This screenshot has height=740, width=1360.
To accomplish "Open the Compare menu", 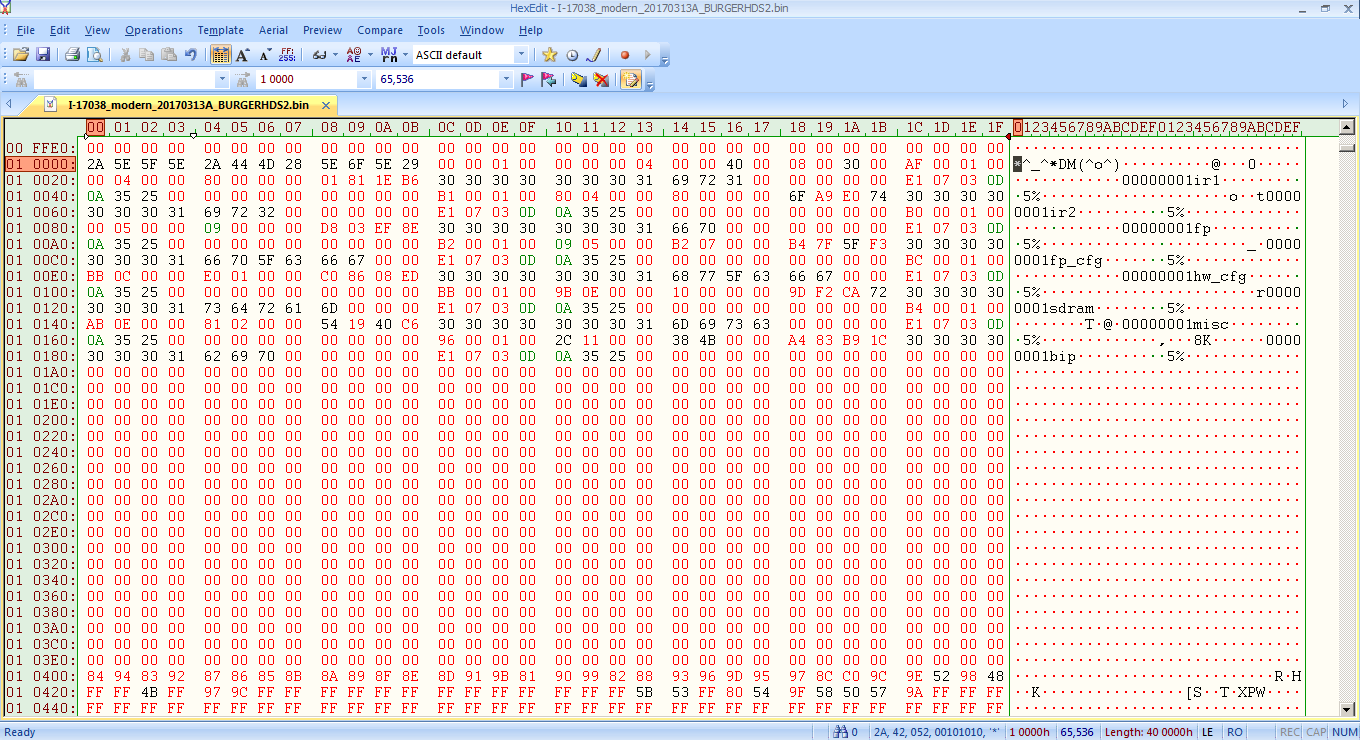I will click(380, 30).
